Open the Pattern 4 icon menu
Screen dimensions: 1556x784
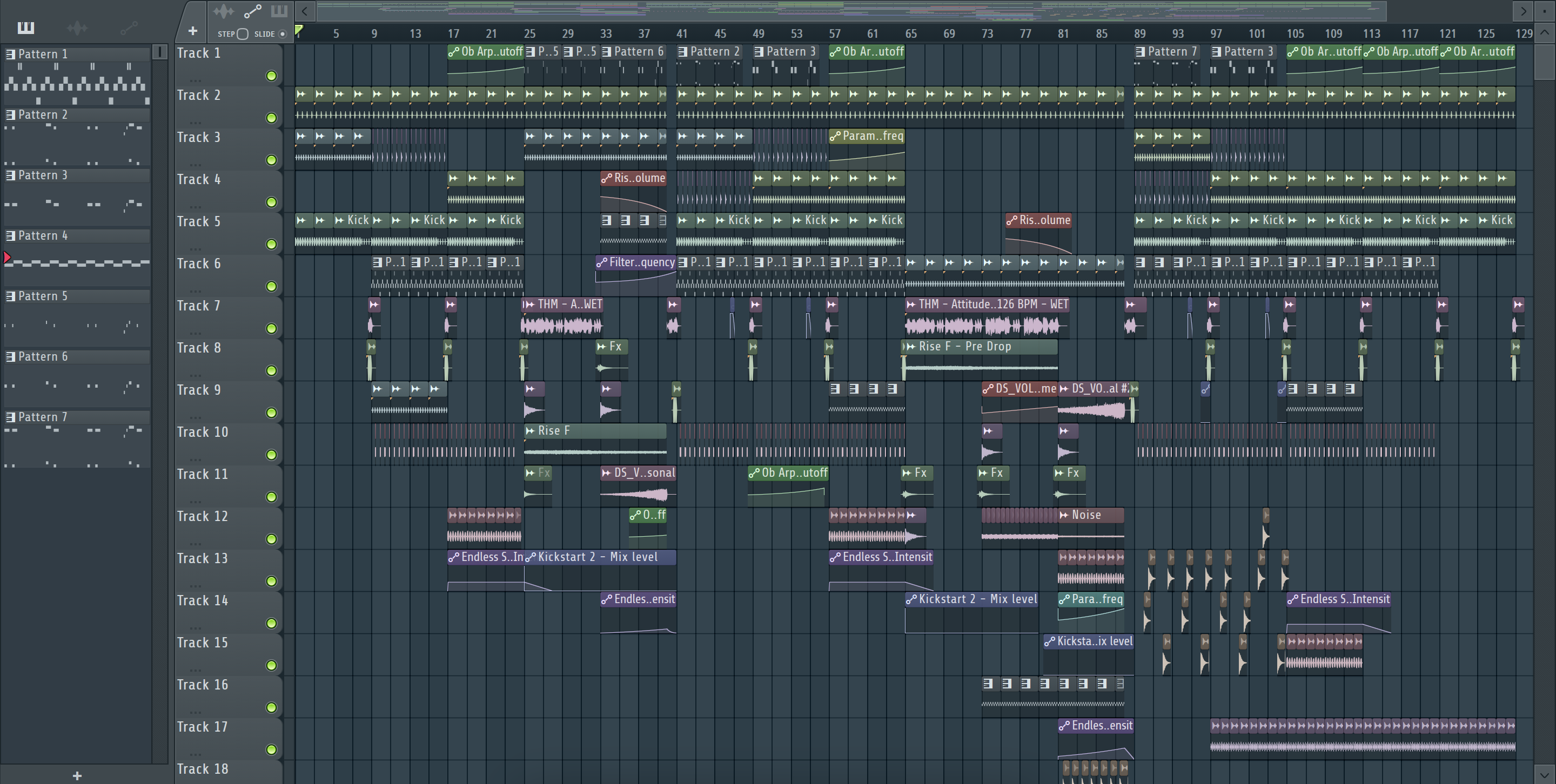[10, 235]
